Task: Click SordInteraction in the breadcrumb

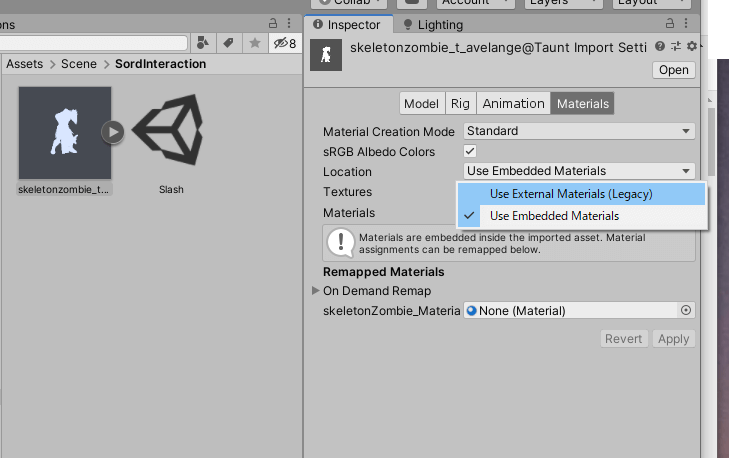Action: tap(160, 64)
